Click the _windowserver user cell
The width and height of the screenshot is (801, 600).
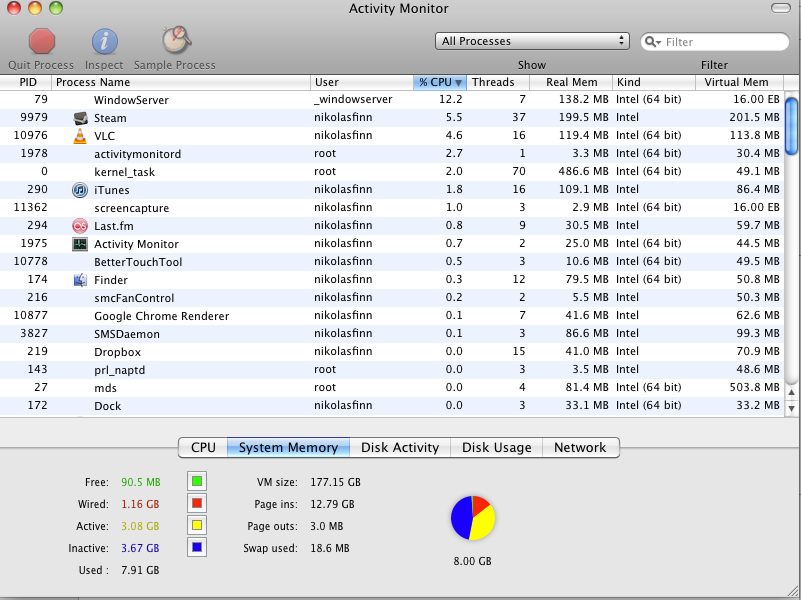[x=353, y=100]
